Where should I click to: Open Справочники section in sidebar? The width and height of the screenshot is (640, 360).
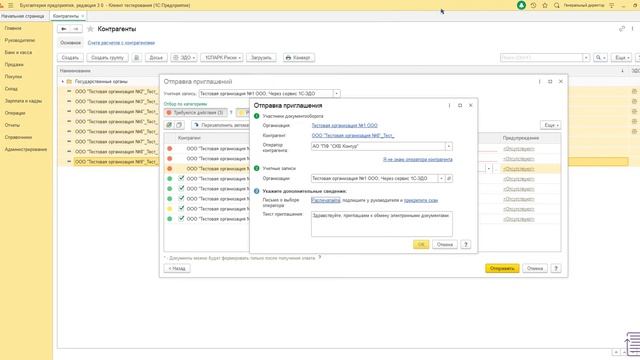click(x=18, y=137)
